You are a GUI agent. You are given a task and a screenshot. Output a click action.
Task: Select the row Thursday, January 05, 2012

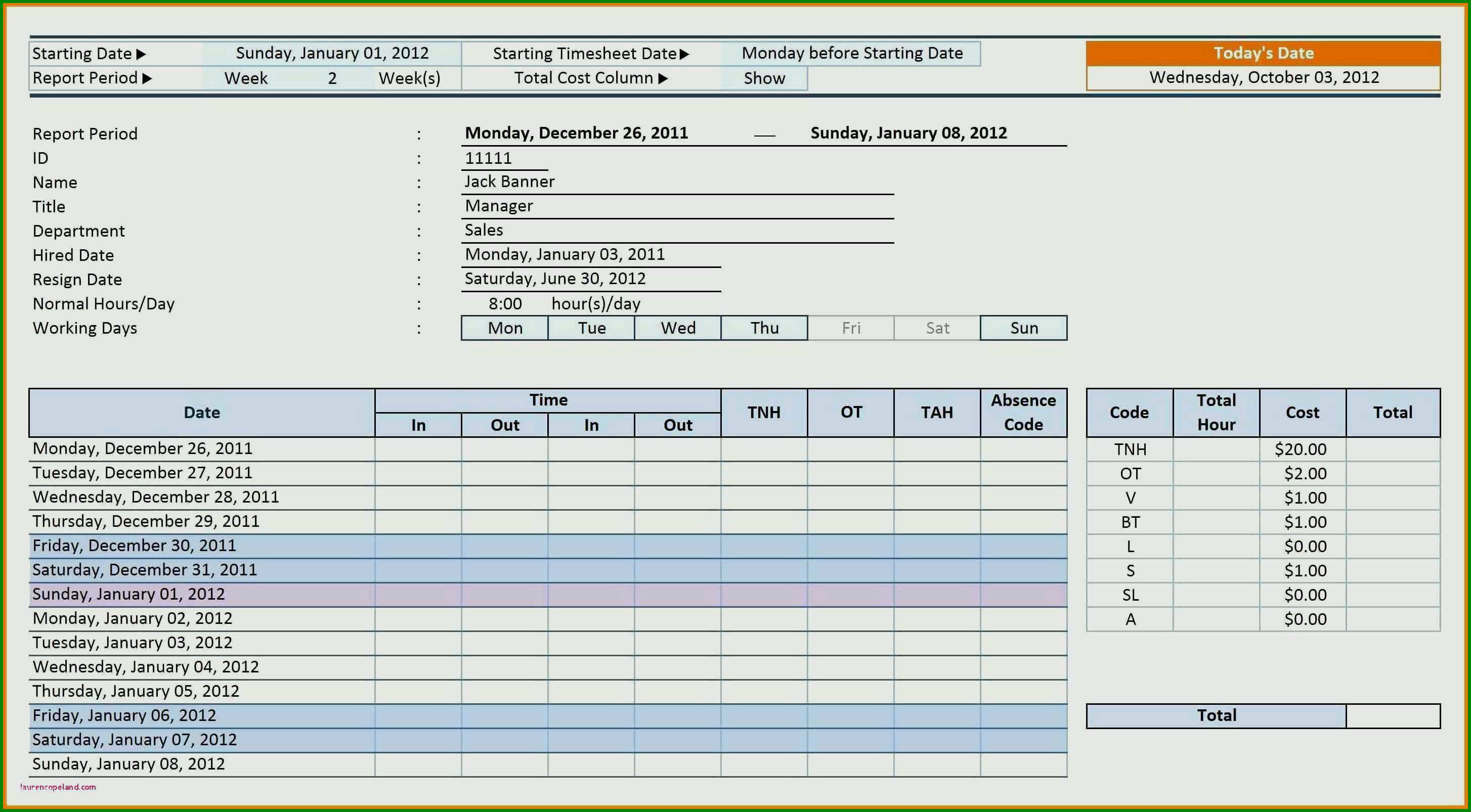click(x=548, y=692)
